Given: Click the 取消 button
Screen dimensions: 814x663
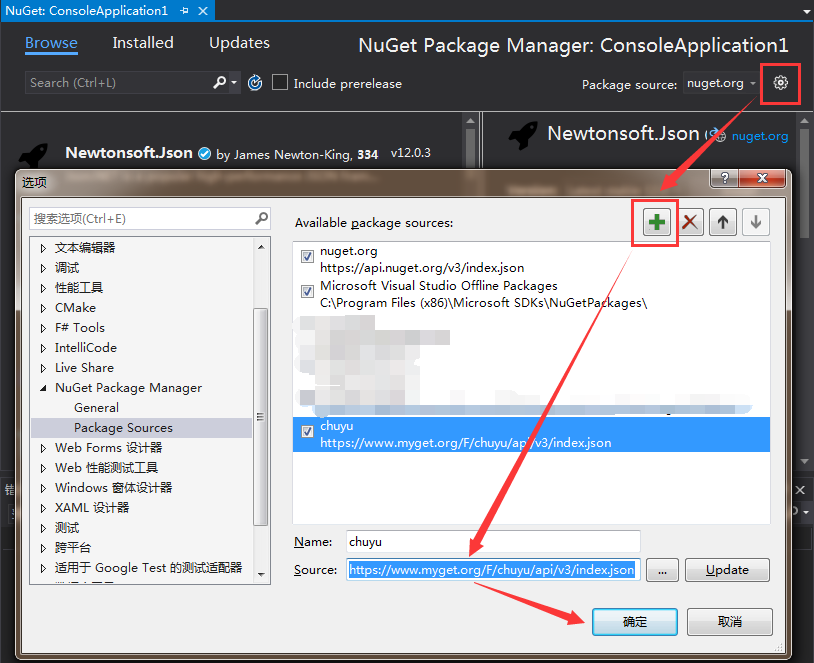Looking at the screenshot, I should [x=729, y=621].
